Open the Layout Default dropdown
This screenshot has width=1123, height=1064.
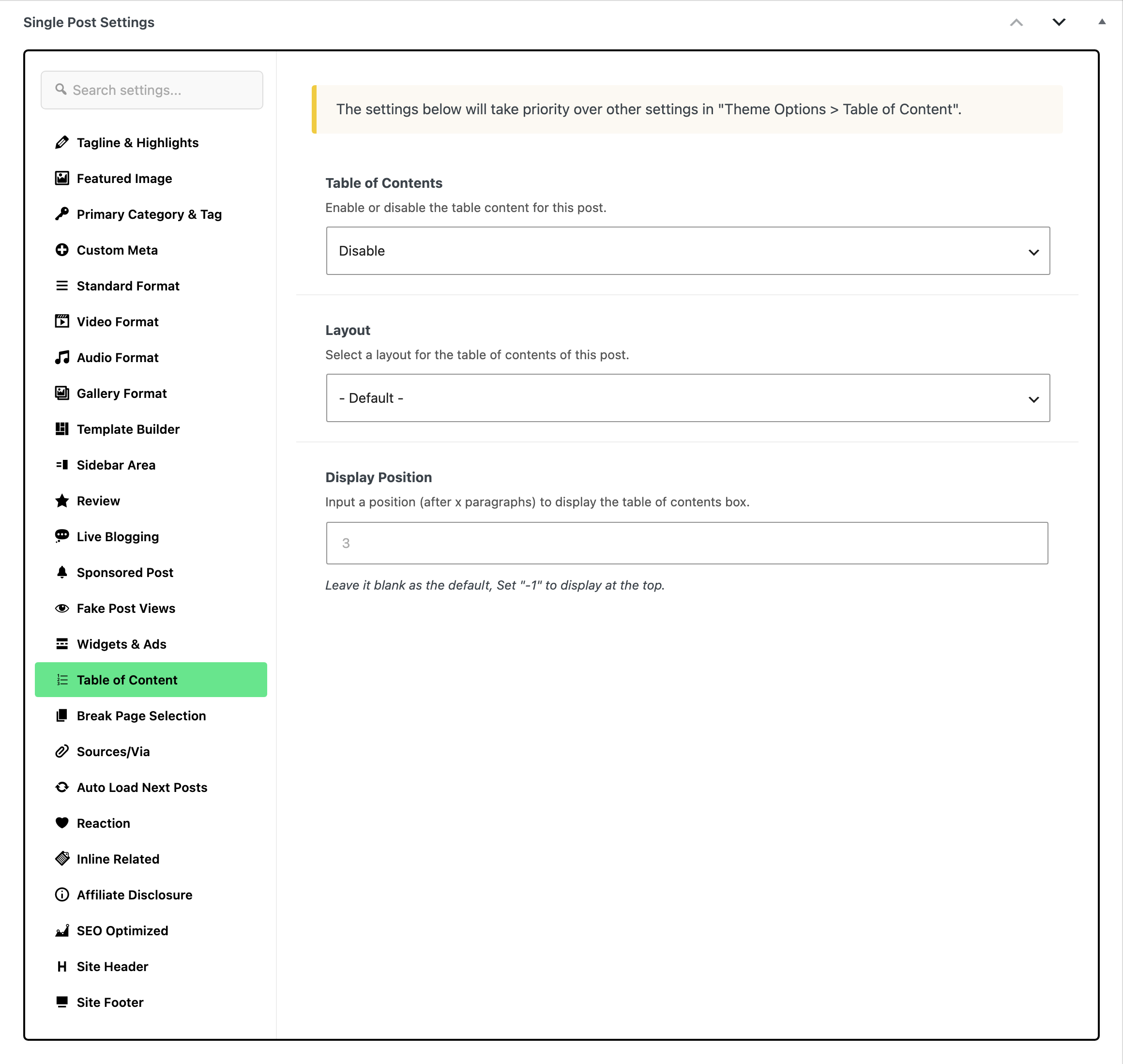tap(687, 397)
